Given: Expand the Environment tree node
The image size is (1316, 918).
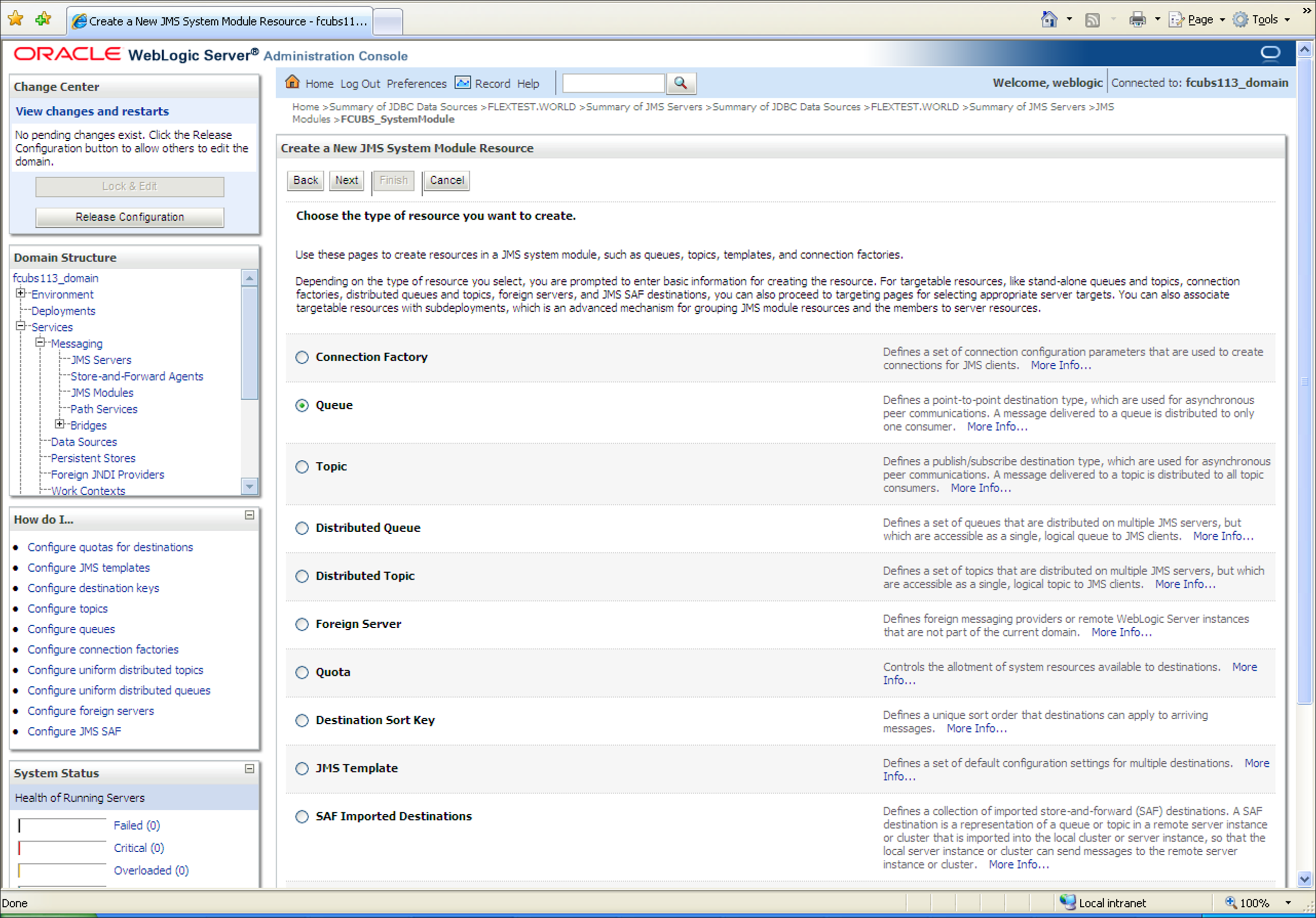Looking at the screenshot, I should (x=21, y=293).
